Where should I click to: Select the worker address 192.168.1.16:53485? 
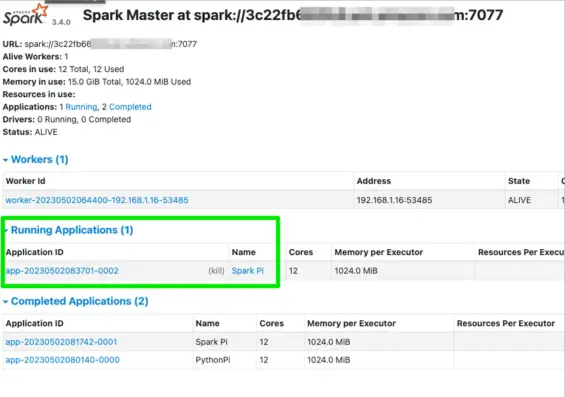tap(394, 200)
